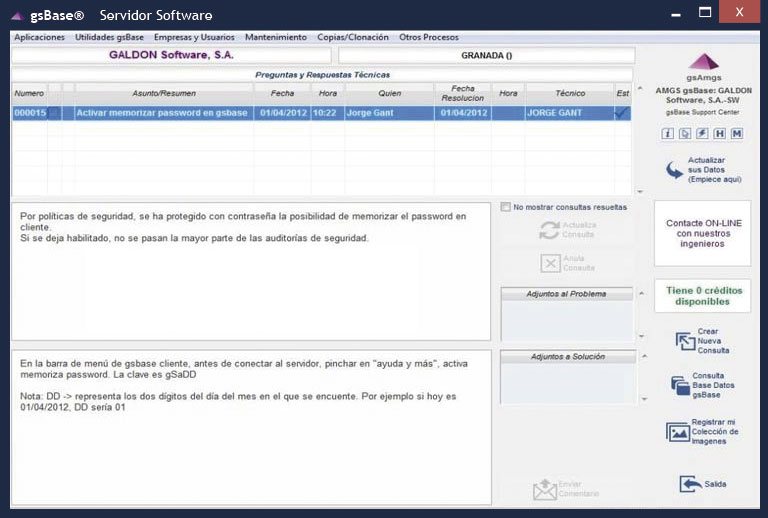Maximize the gsBase window
The height and width of the screenshot is (518, 768).
tap(705, 13)
